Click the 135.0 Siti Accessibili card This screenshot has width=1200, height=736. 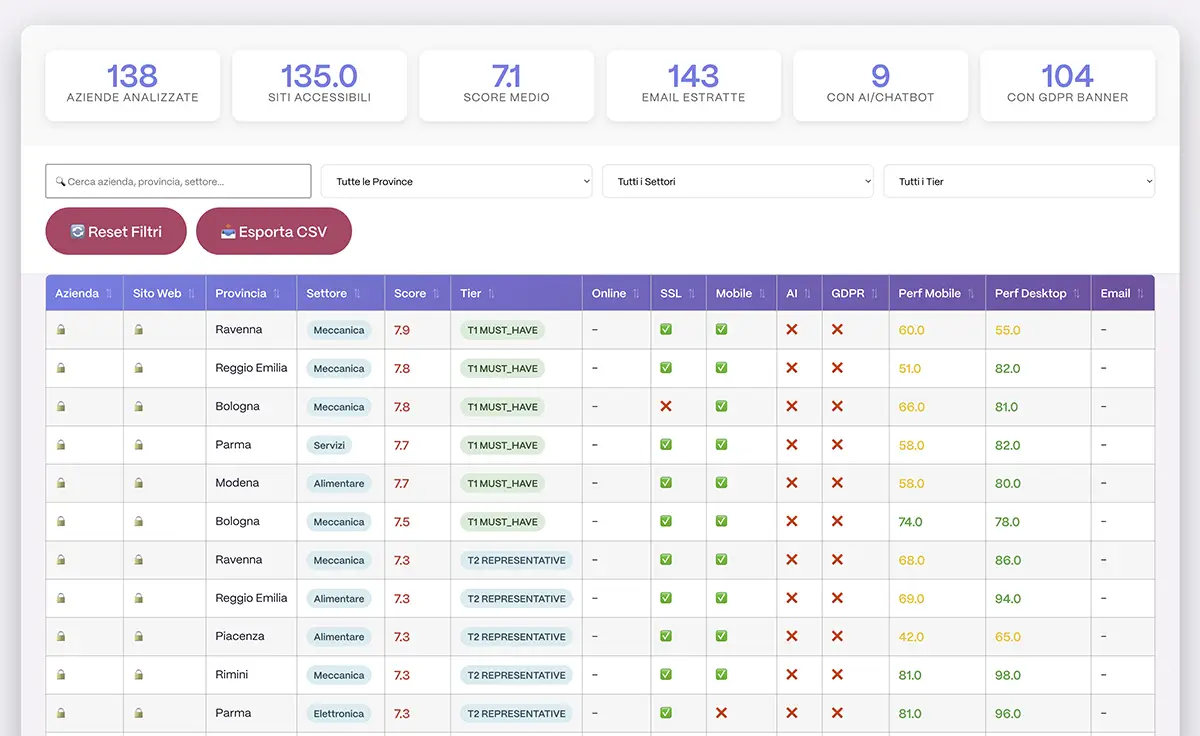click(319, 86)
